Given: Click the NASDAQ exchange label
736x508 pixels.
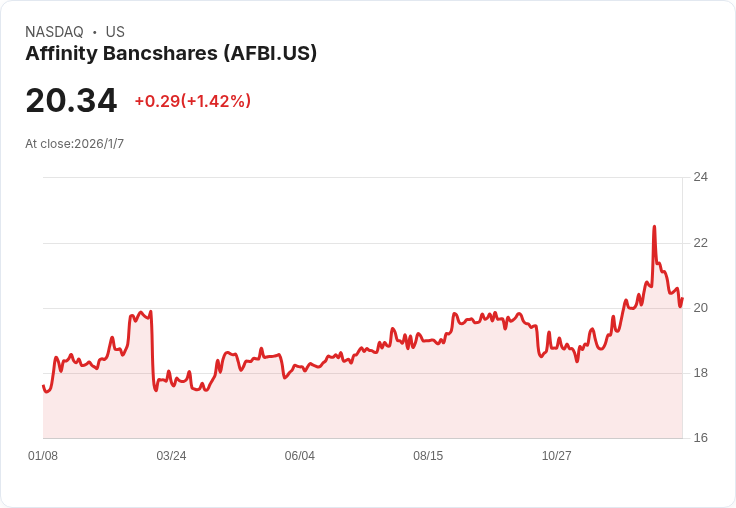Looking at the screenshot, I should [x=54, y=32].
